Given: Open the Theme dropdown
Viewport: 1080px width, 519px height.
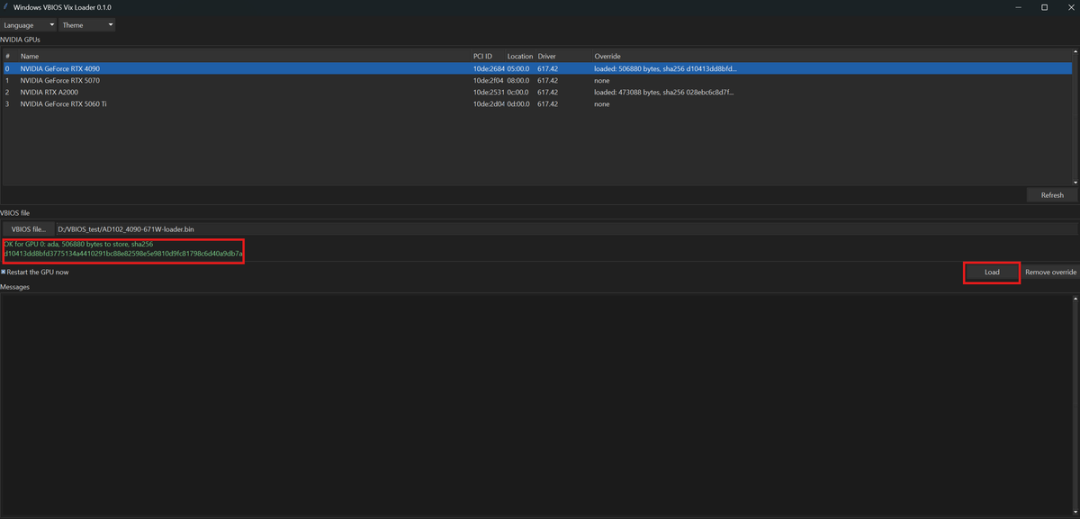Looking at the screenshot, I should pos(87,25).
